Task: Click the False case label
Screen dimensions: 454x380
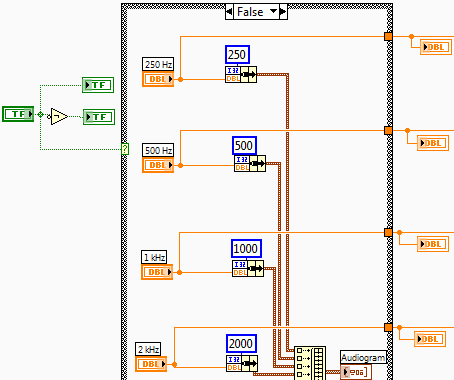Action: [250, 12]
